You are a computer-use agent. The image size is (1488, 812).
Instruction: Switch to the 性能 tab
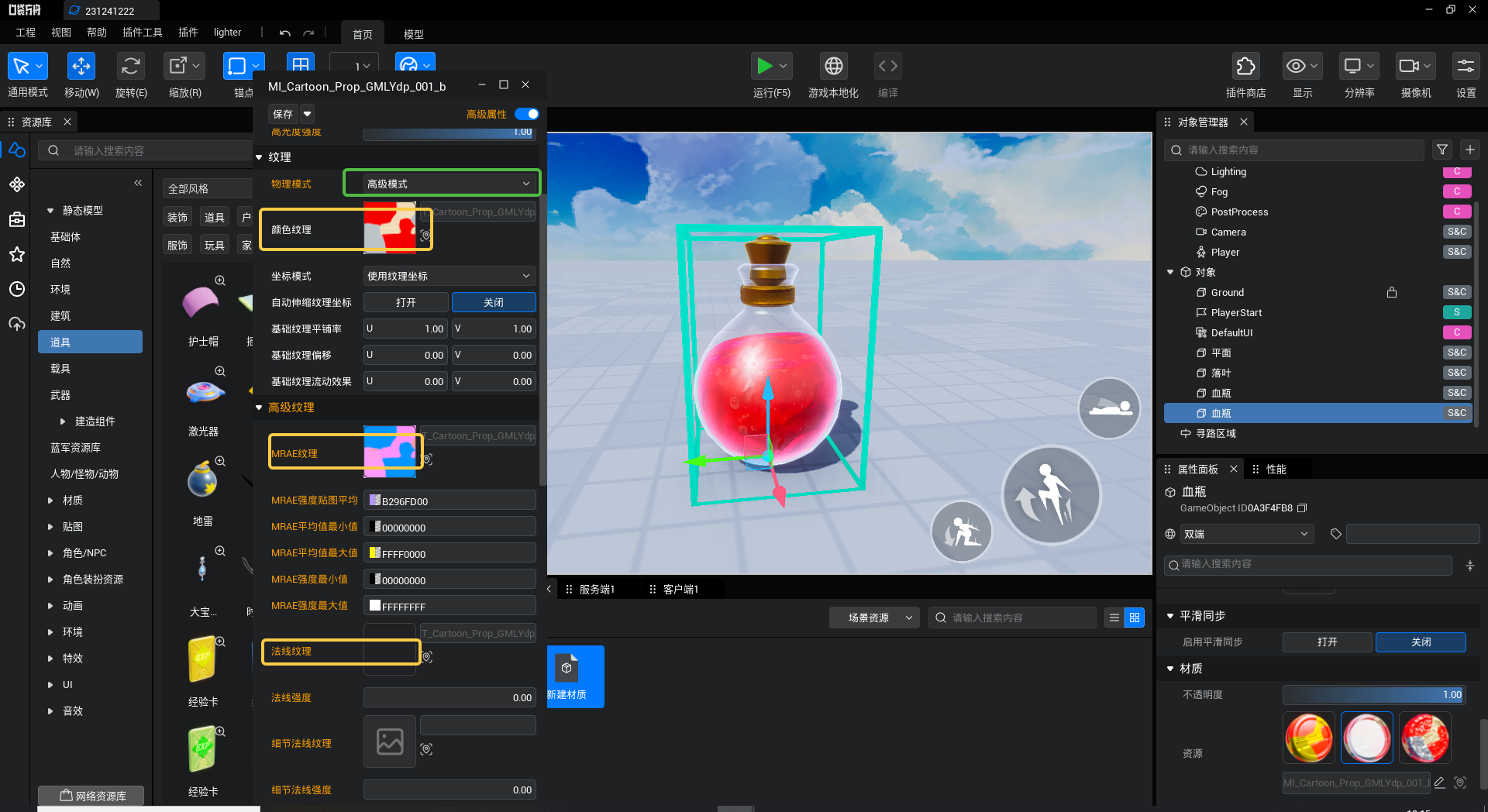coord(1276,469)
